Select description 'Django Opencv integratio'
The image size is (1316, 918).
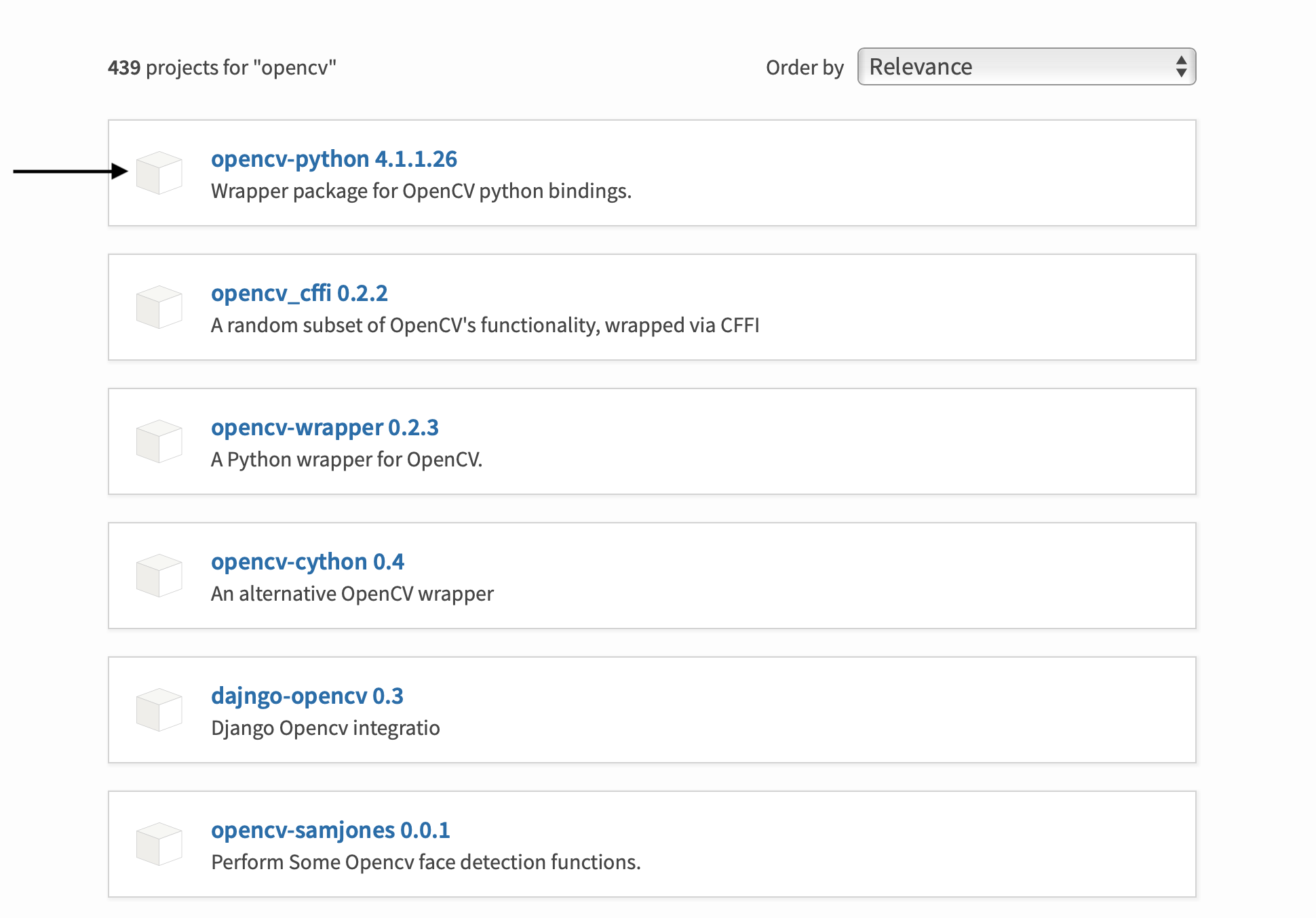(326, 728)
